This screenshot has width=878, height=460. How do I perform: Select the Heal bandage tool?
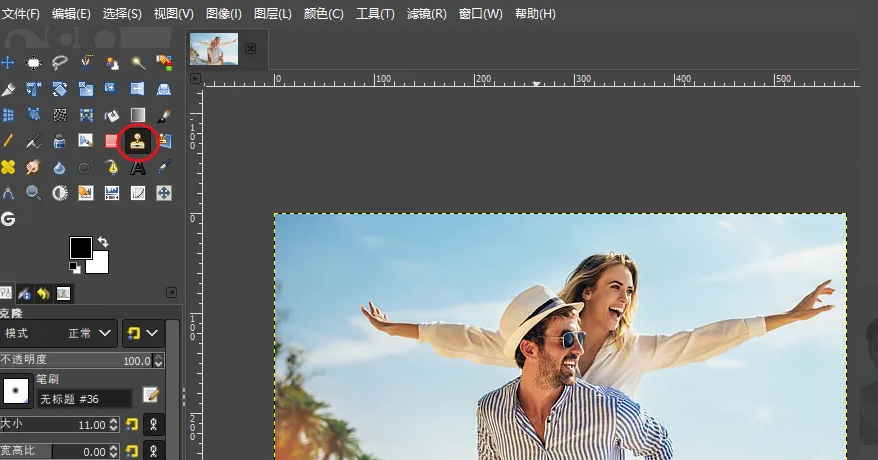(x=8, y=167)
